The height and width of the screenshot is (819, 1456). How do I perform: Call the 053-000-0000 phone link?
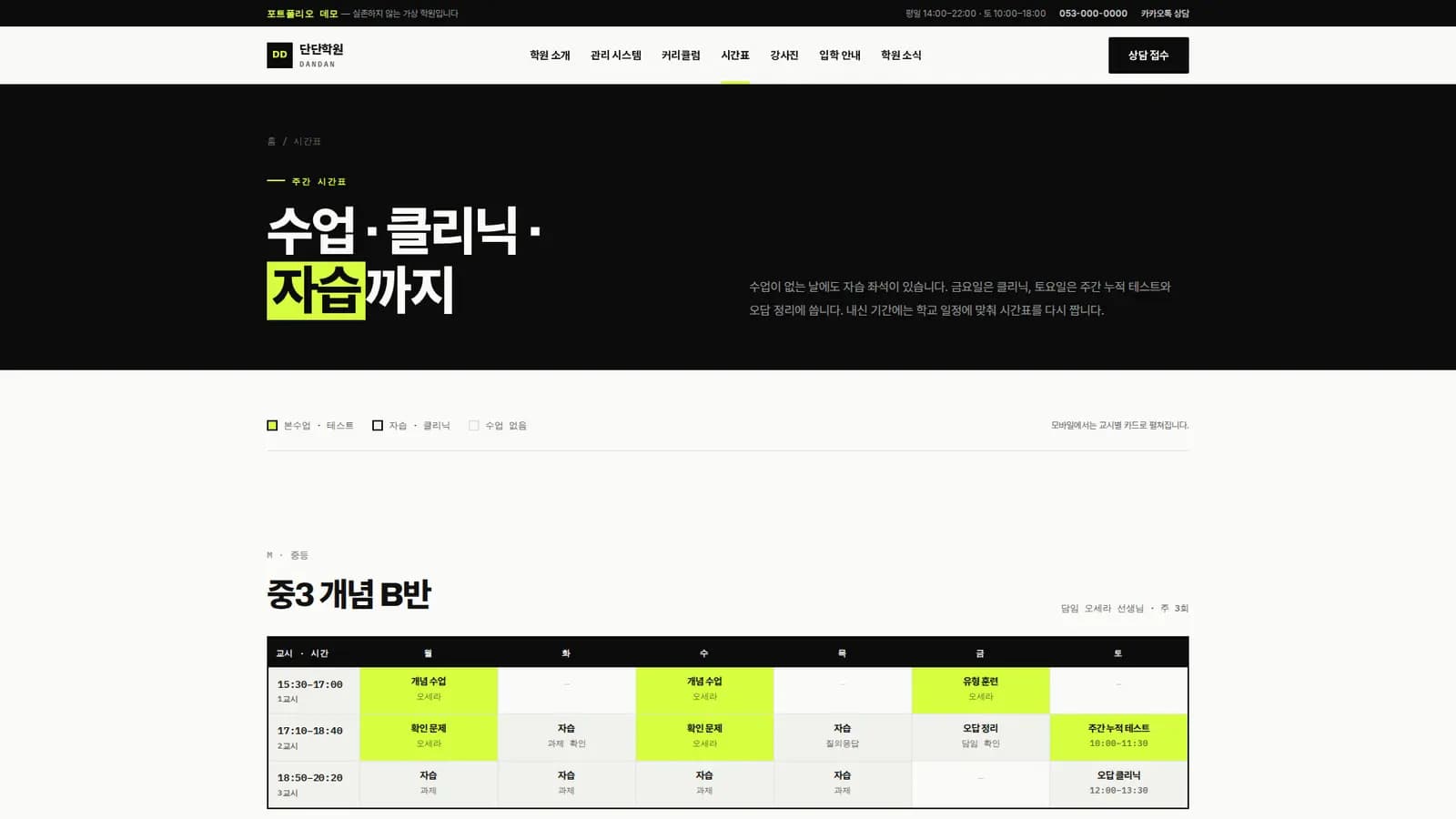[x=1093, y=14]
